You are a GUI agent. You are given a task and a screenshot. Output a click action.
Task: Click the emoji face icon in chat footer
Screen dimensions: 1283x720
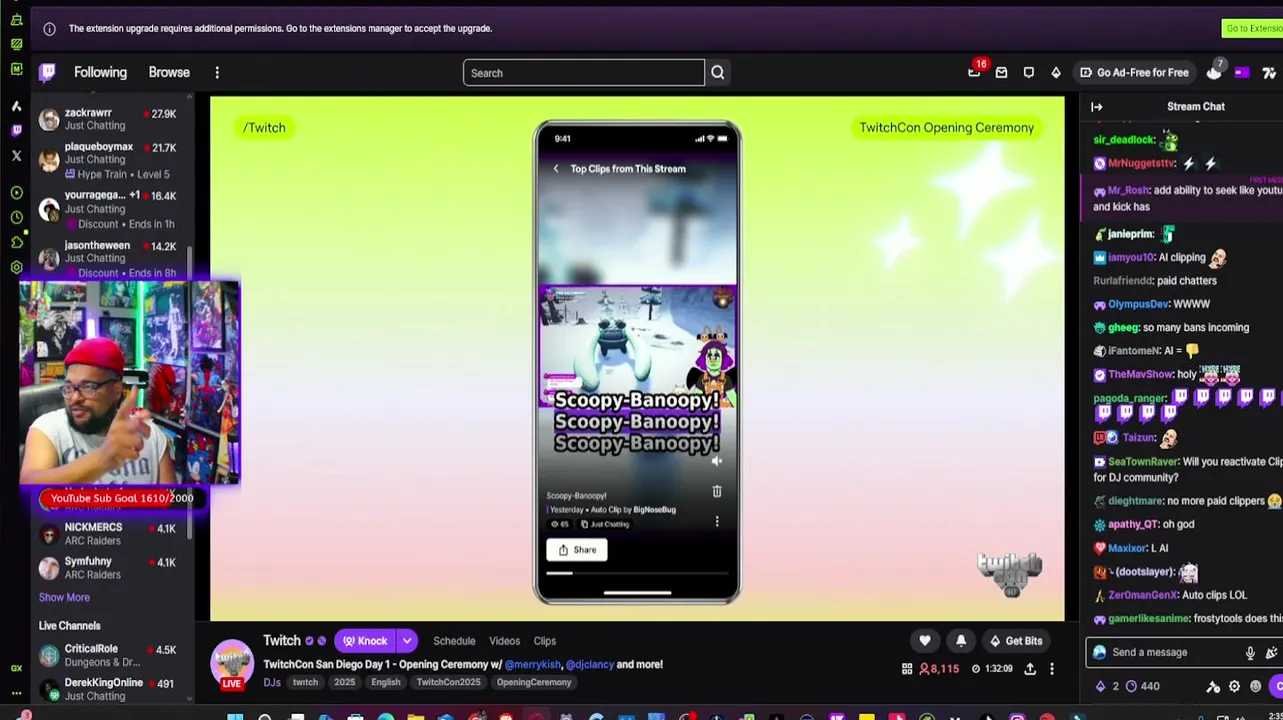click(1256, 686)
